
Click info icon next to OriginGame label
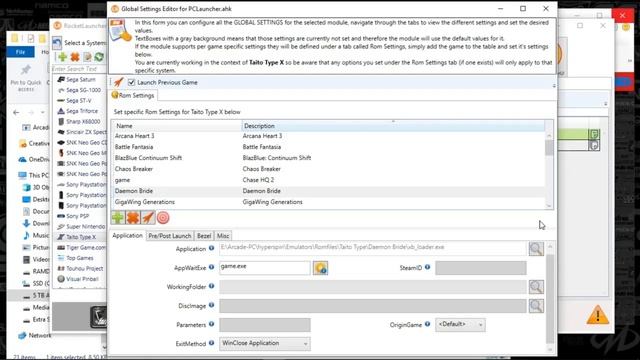click(427, 324)
